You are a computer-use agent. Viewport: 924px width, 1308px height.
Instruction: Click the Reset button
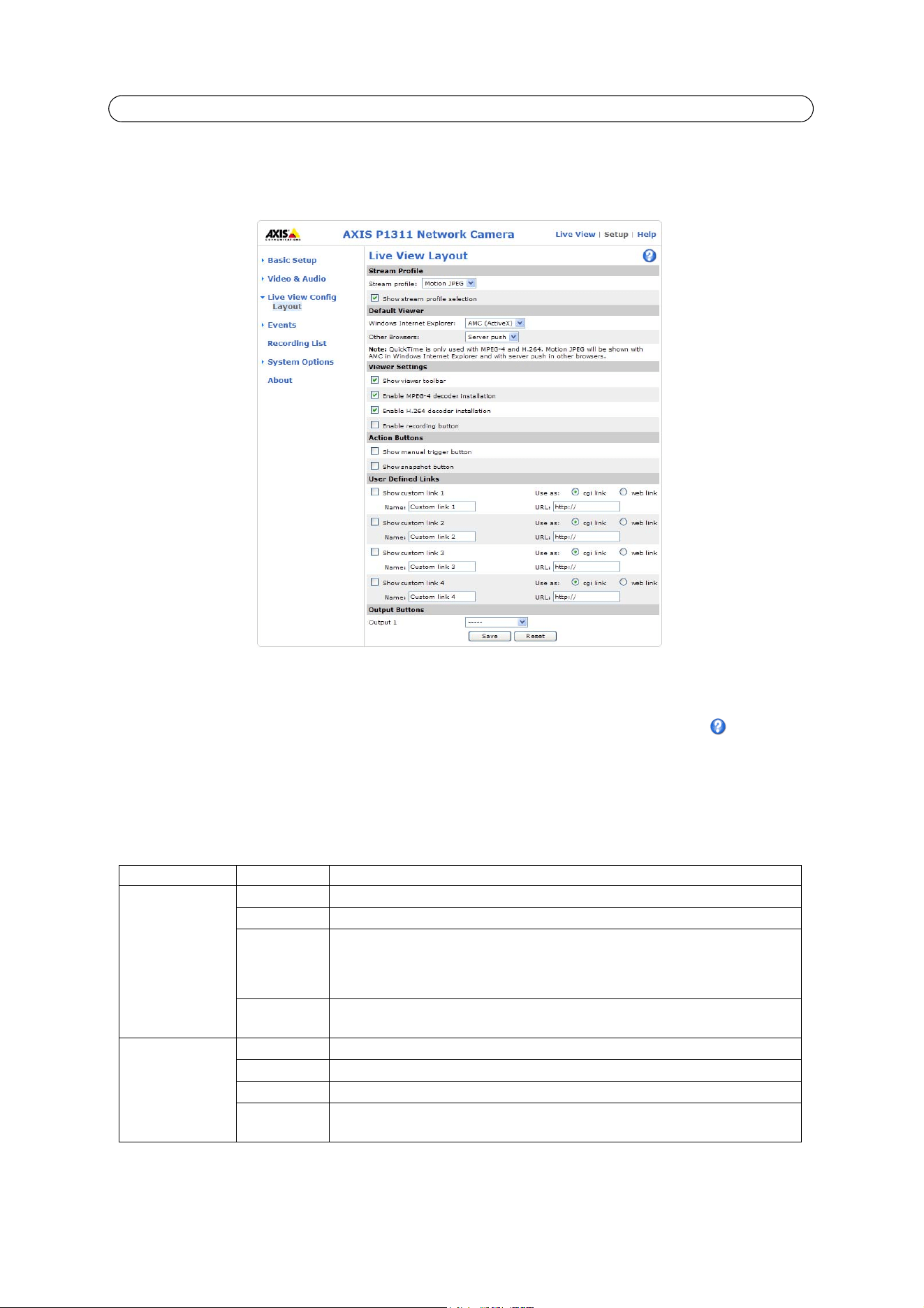pyautogui.click(x=535, y=636)
